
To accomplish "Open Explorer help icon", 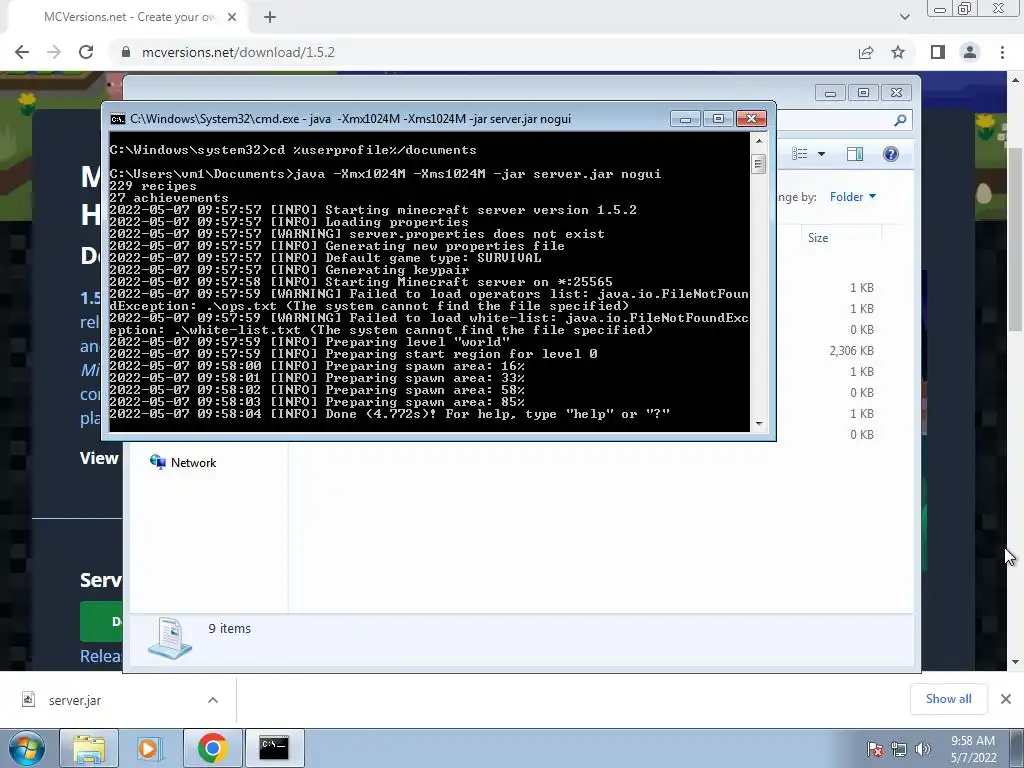I will click(891, 153).
